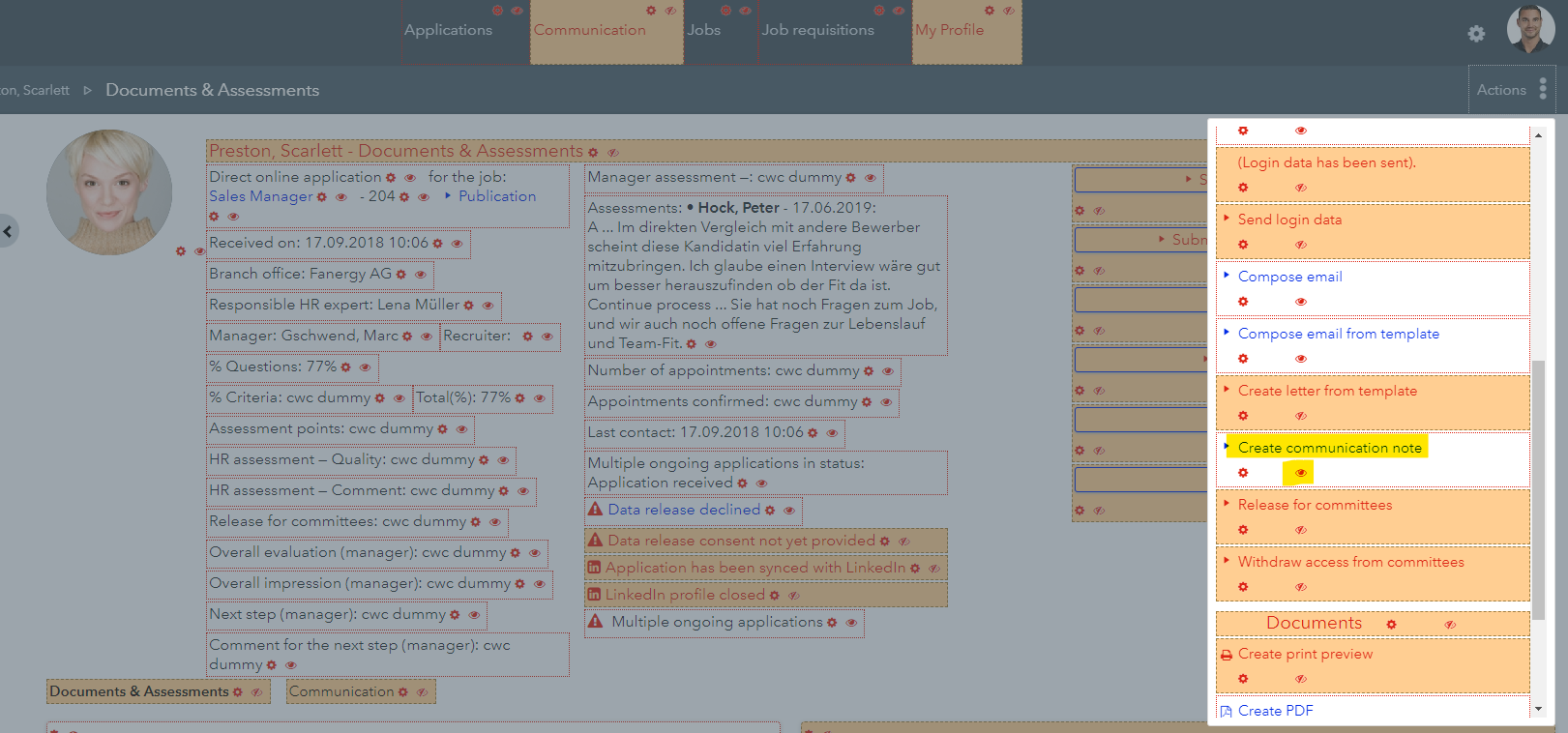
Task: Click the Publication link
Action: click(x=496, y=196)
